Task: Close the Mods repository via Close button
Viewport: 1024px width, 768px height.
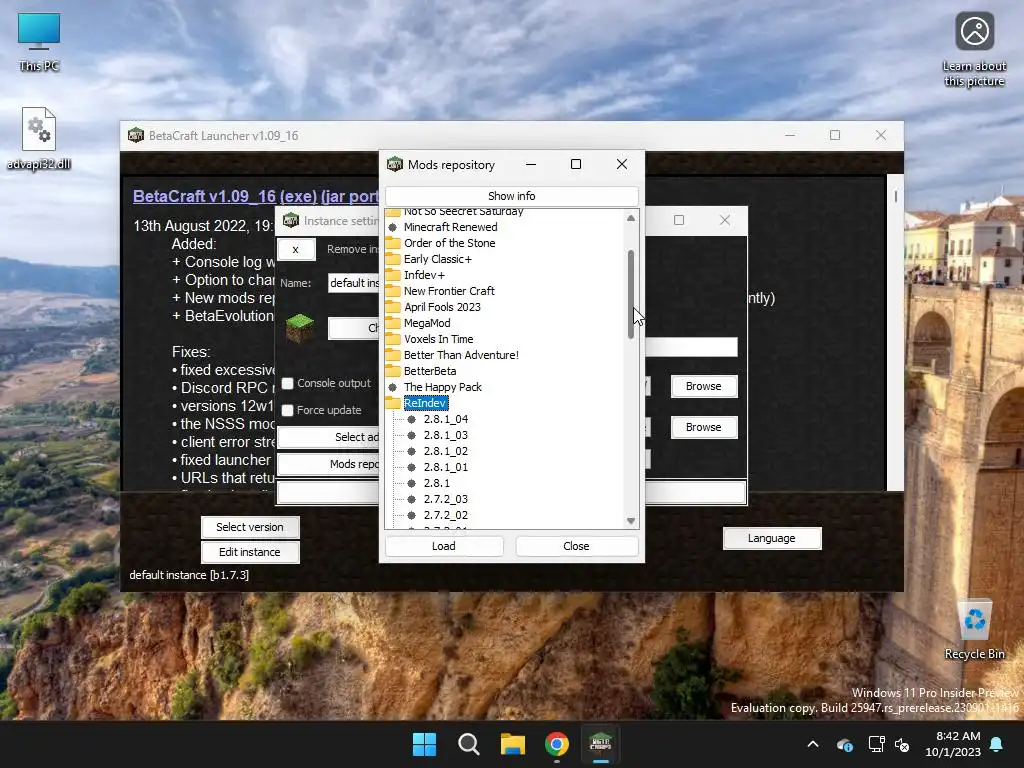Action: (x=576, y=546)
